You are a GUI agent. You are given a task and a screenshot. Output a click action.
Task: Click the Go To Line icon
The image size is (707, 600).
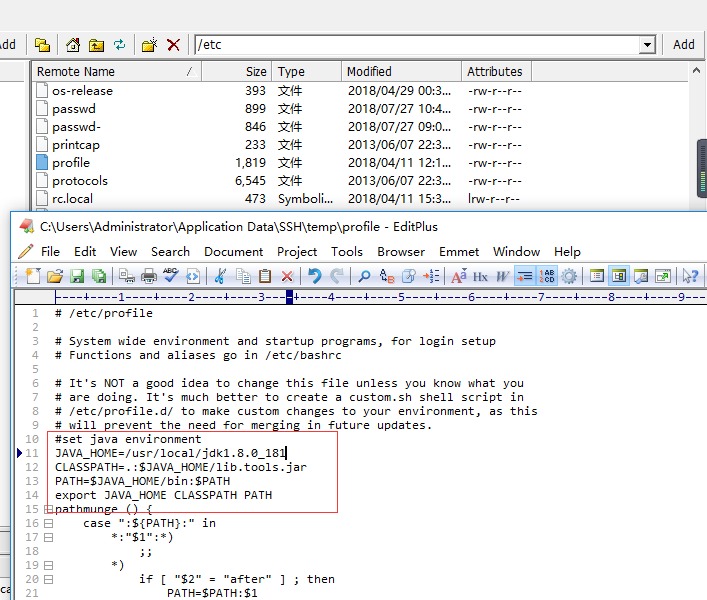[431, 276]
